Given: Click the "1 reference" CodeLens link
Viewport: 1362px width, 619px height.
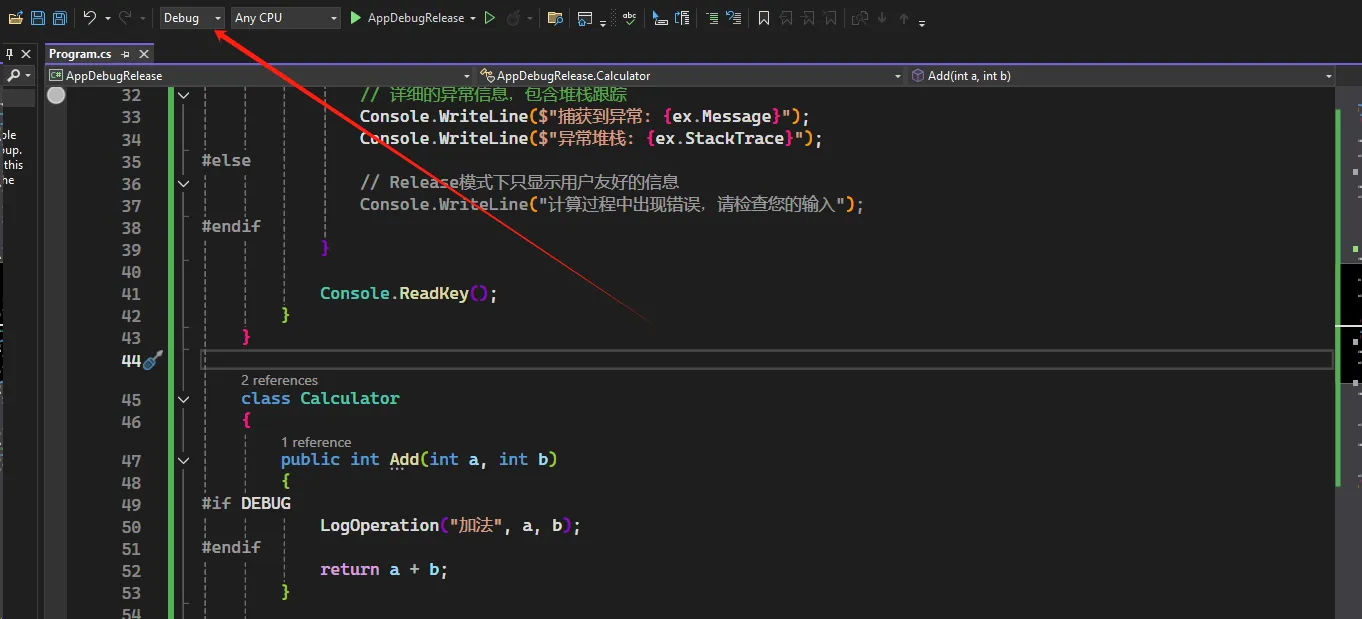Looking at the screenshot, I should pyautogui.click(x=316, y=442).
